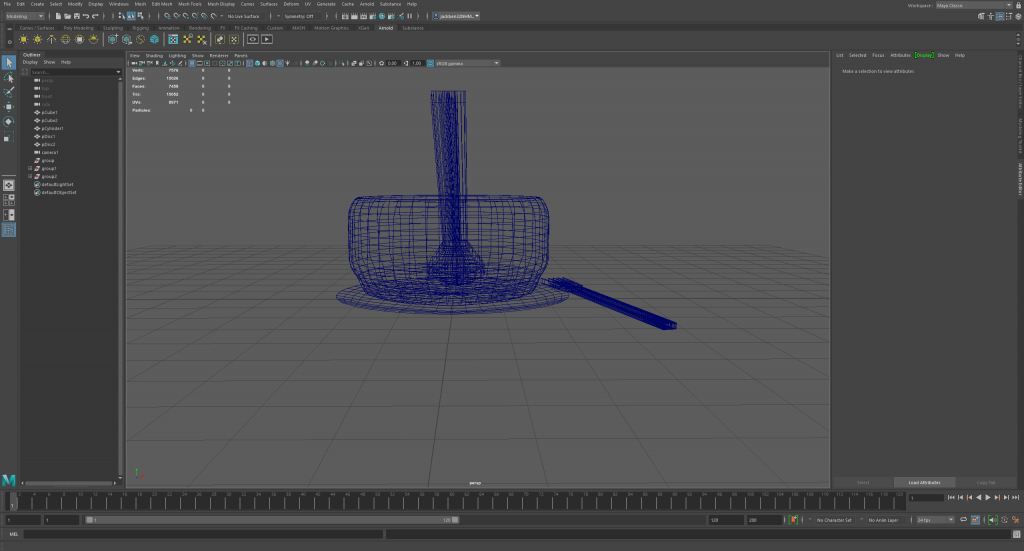This screenshot has width=1024, height=551.
Task: Click Symmetry: Off setting button
Action: (297, 17)
